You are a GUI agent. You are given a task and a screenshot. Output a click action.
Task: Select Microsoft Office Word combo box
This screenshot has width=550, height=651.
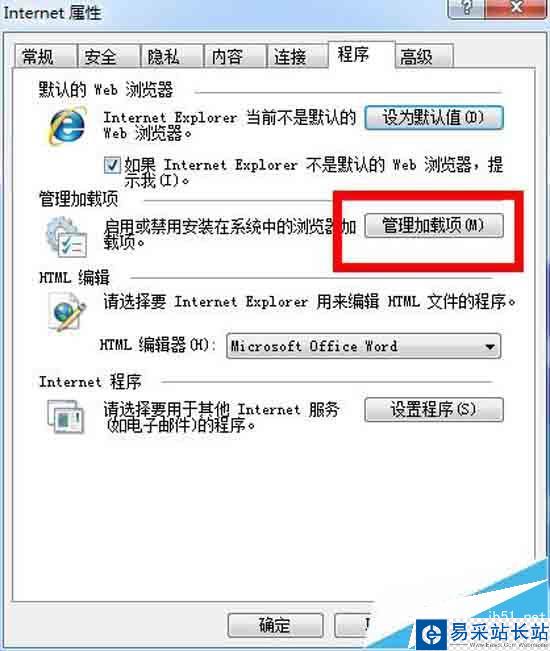coord(364,346)
